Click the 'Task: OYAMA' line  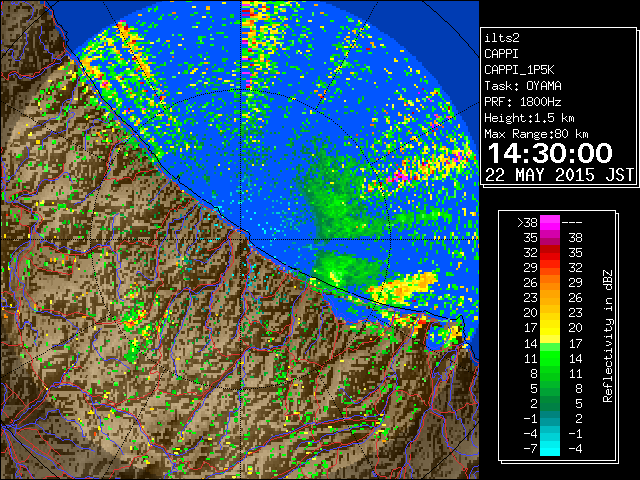[x=522, y=86]
